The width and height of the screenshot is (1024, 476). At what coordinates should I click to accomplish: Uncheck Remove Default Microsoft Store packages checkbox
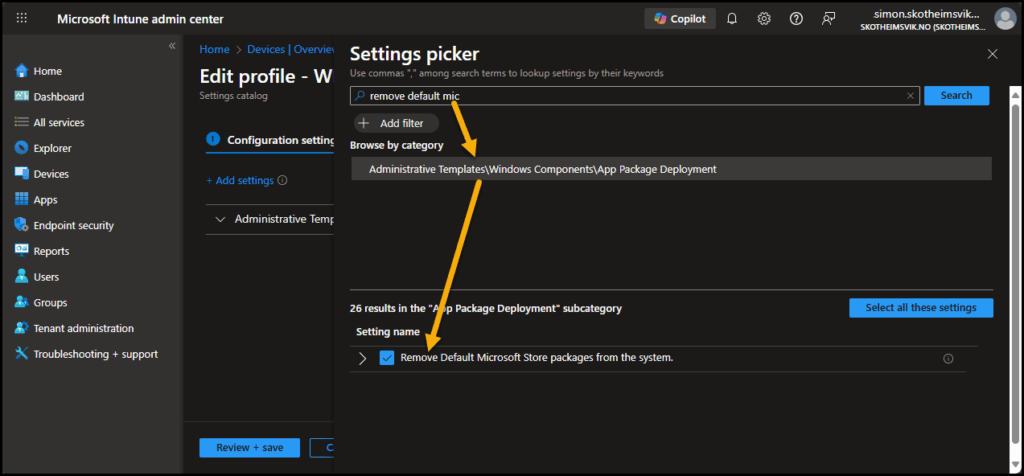pyautogui.click(x=387, y=358)
